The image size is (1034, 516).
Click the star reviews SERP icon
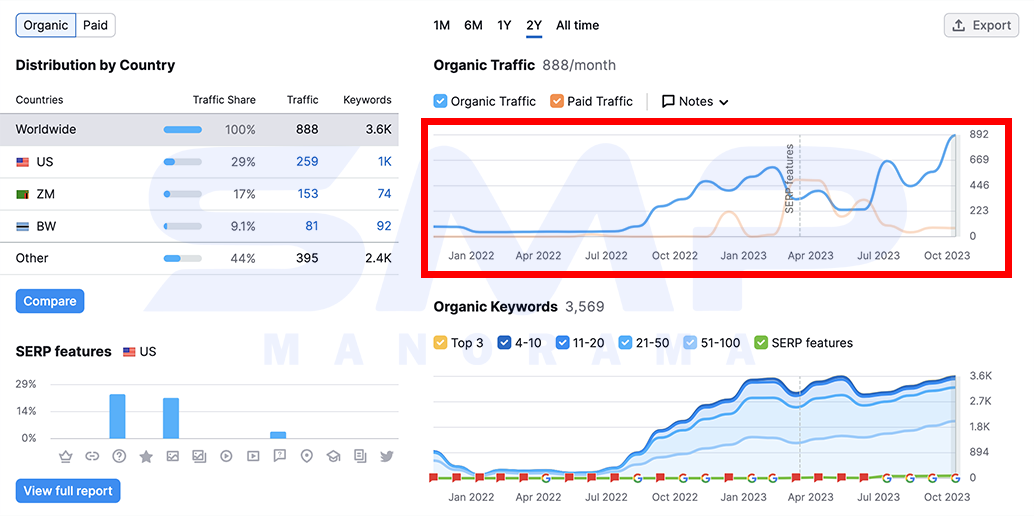[146, 456]
